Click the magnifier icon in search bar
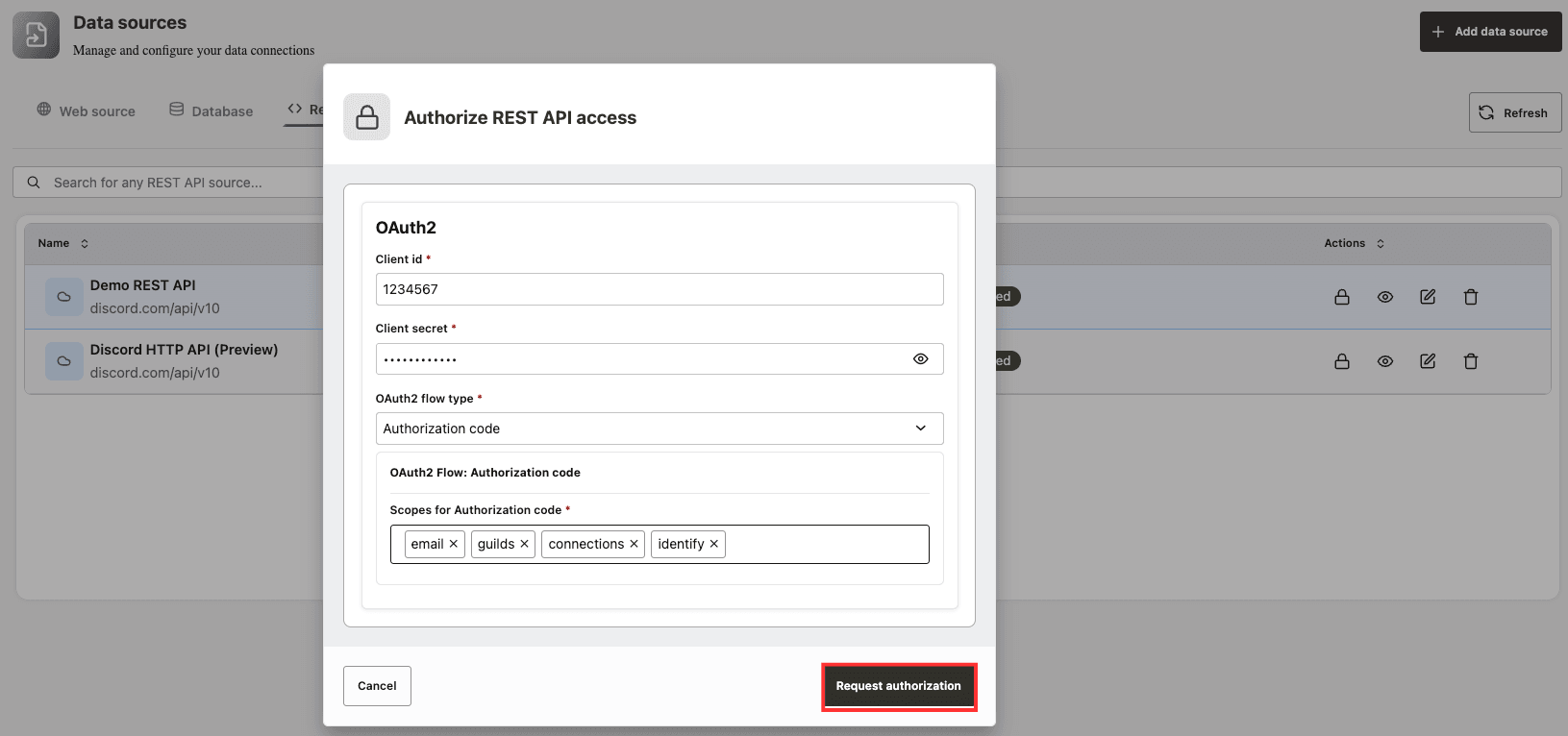The width and height of the screenshot is (1568, 736). [34, 183]
